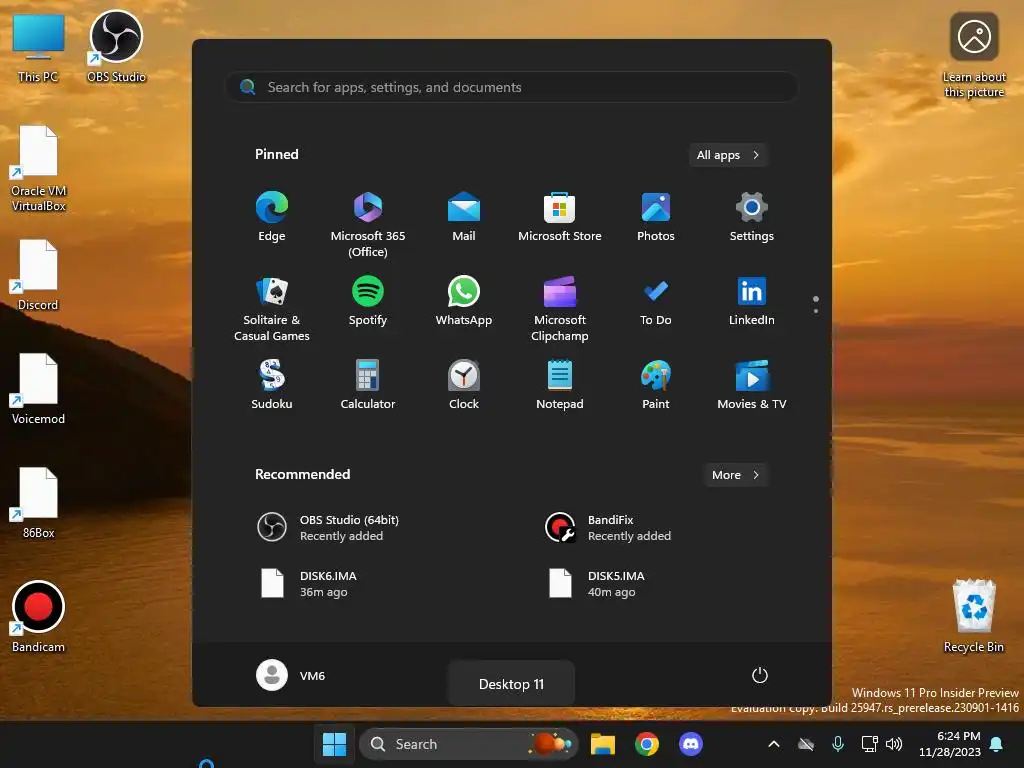Viewport: 1024px width, 768px height.
Task: Launch Spotify
Action: coord(368,301)
